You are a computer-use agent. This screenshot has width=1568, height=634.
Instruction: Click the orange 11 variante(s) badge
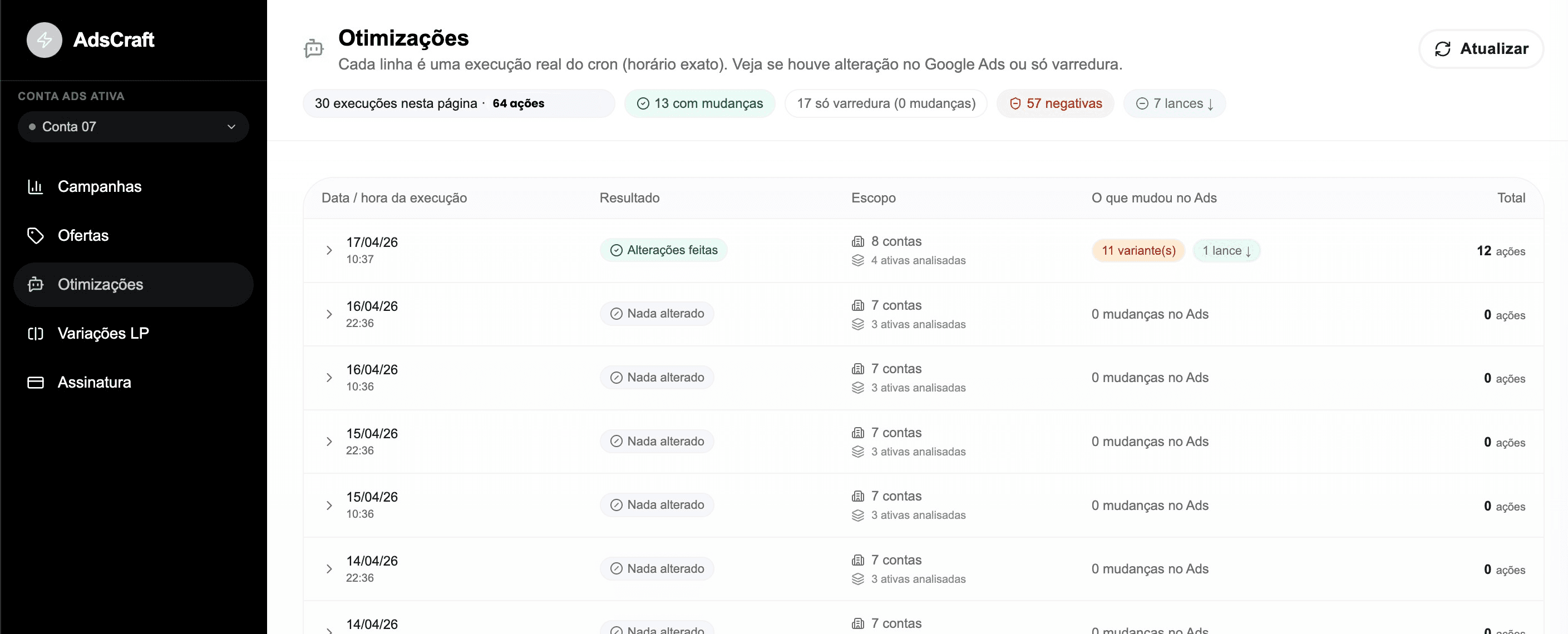point(1138,250)
